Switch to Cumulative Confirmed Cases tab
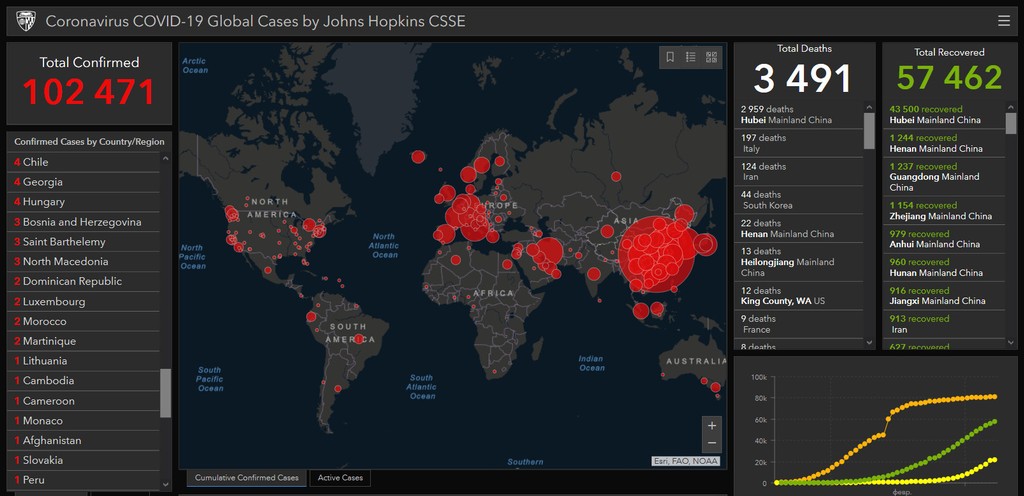This screenshot has width=1024, height=496. [x=247, y=478]
